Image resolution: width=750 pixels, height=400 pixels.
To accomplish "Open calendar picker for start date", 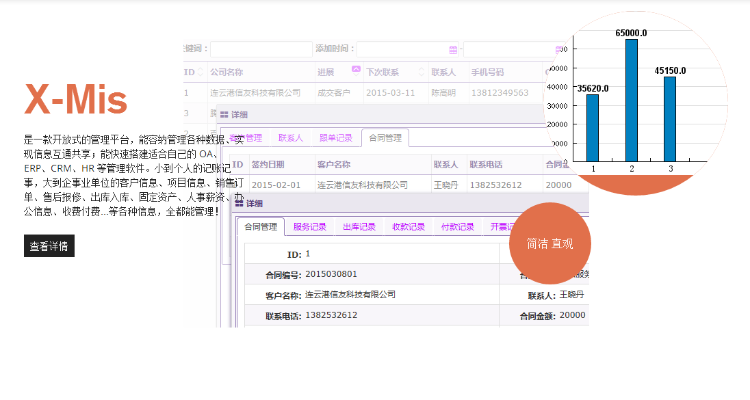I will tap(454, 48).
